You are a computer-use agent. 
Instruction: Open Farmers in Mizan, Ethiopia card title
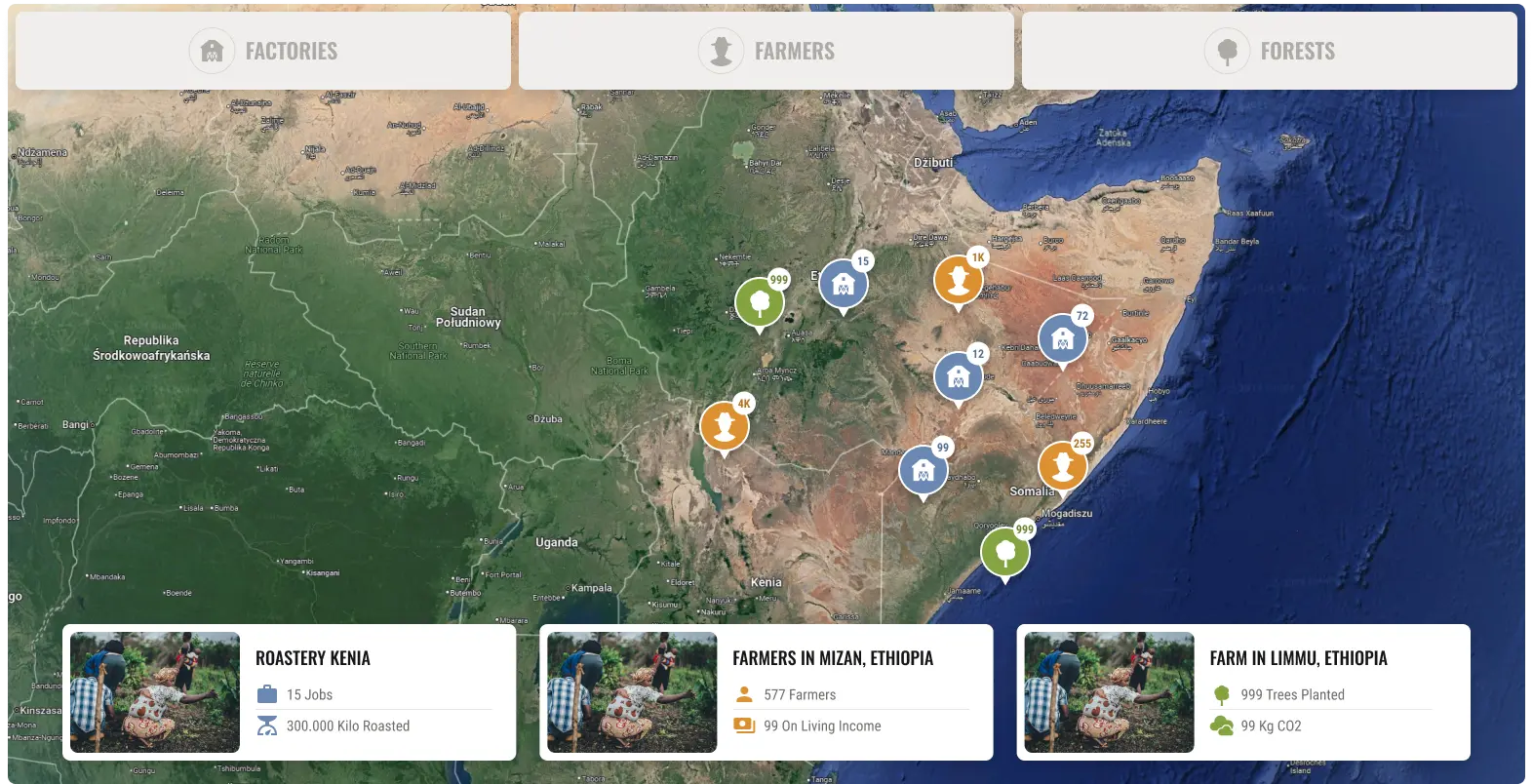point(833,658)
